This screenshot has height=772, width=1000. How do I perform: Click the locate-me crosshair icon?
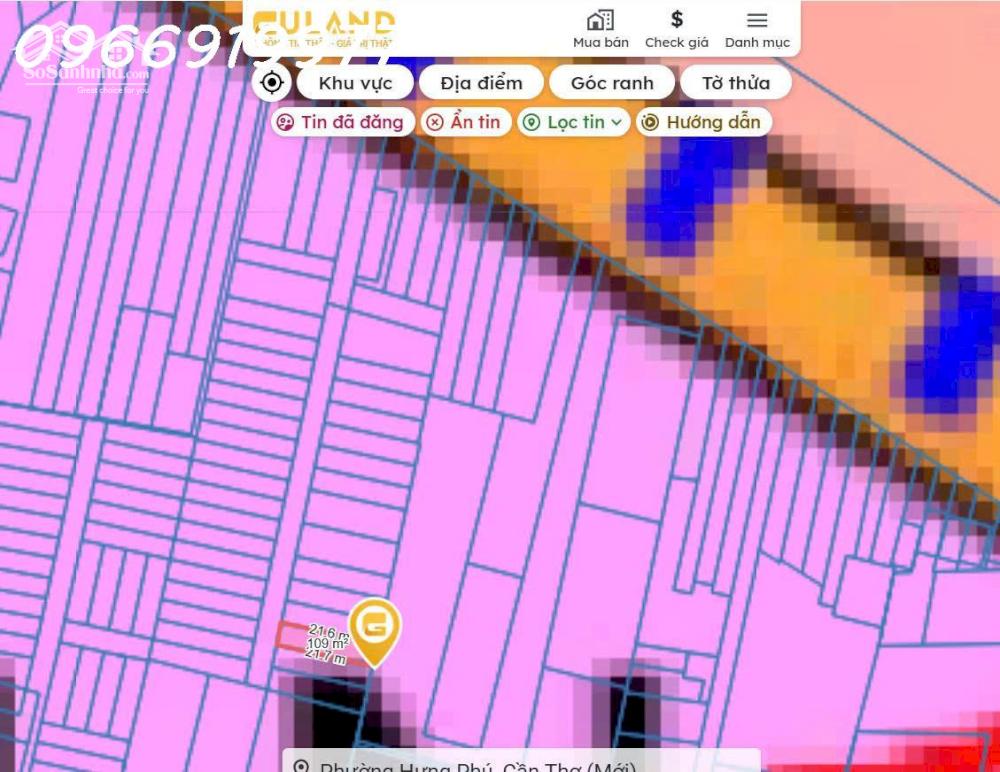(271, 82)
